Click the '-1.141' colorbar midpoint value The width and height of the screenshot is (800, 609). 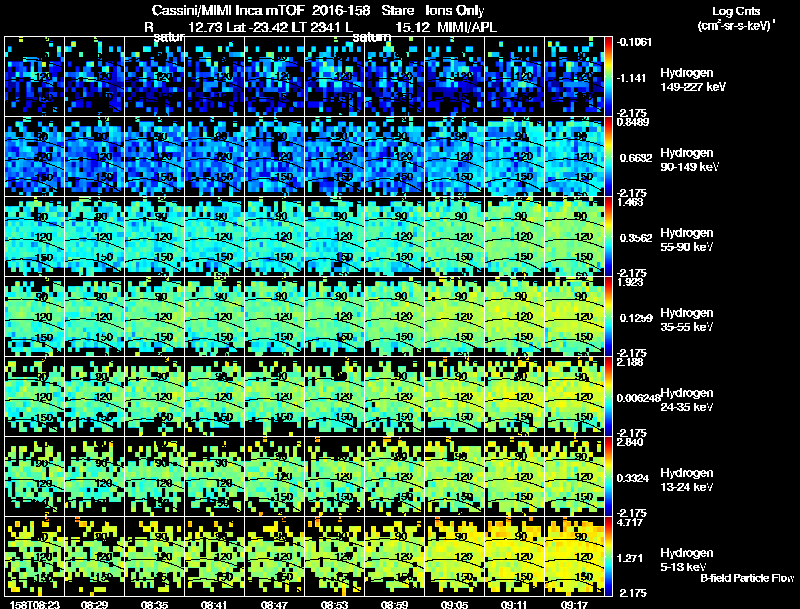coord(632,78)
